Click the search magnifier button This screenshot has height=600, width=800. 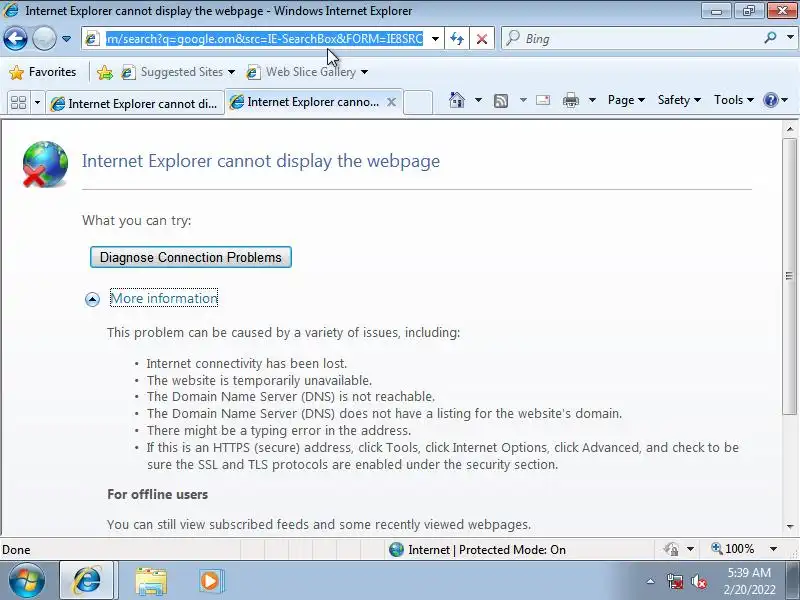pos(770,38)
